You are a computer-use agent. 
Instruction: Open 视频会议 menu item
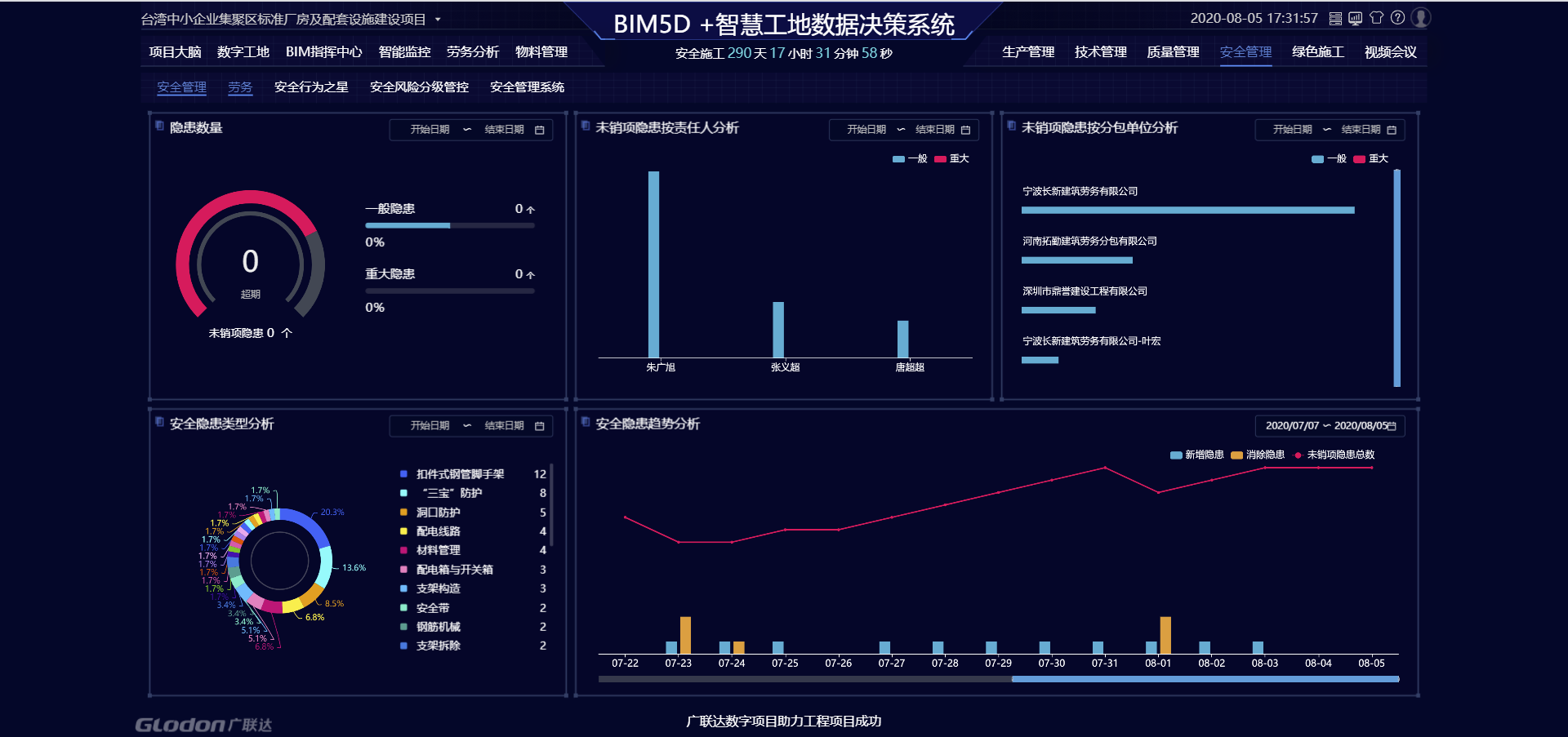1391,52
